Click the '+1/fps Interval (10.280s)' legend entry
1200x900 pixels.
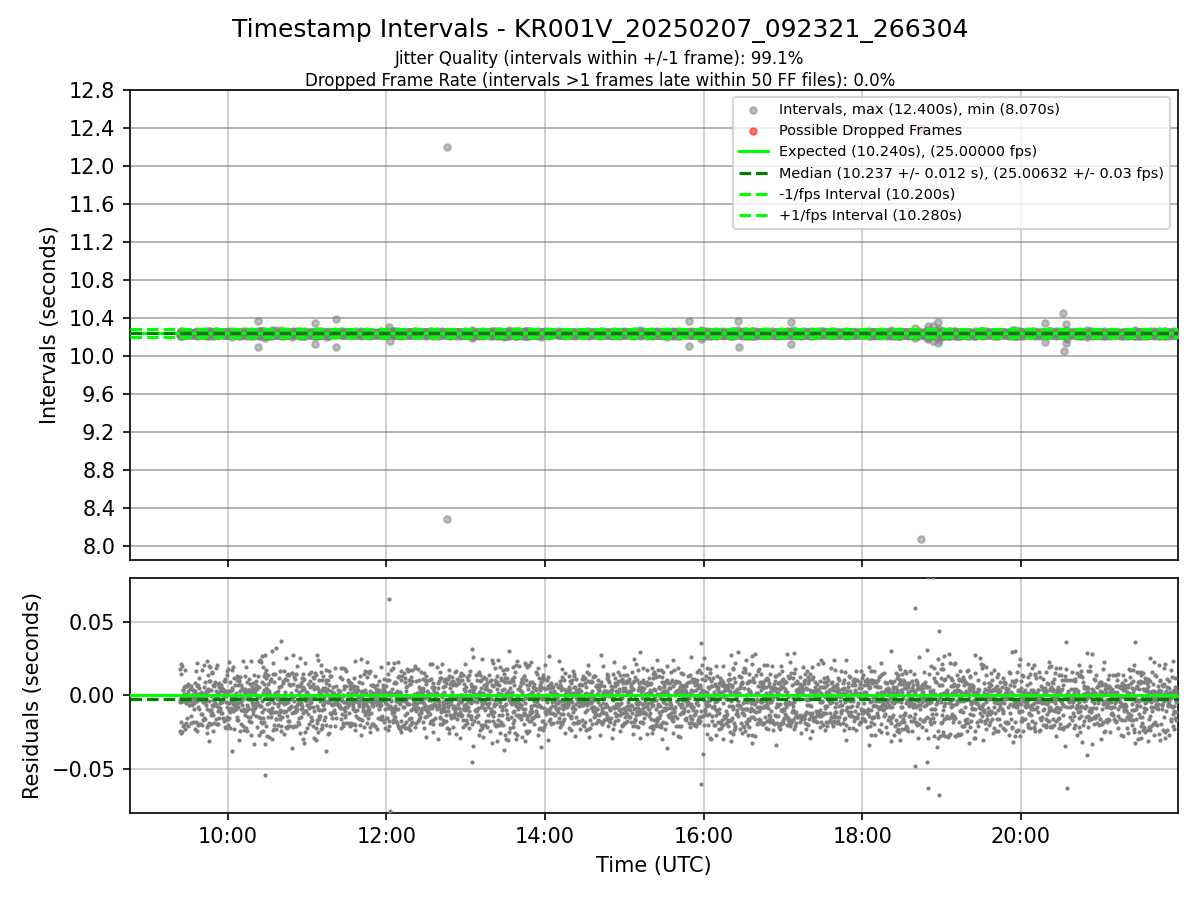pyautogui.click(x=868, y=214)
